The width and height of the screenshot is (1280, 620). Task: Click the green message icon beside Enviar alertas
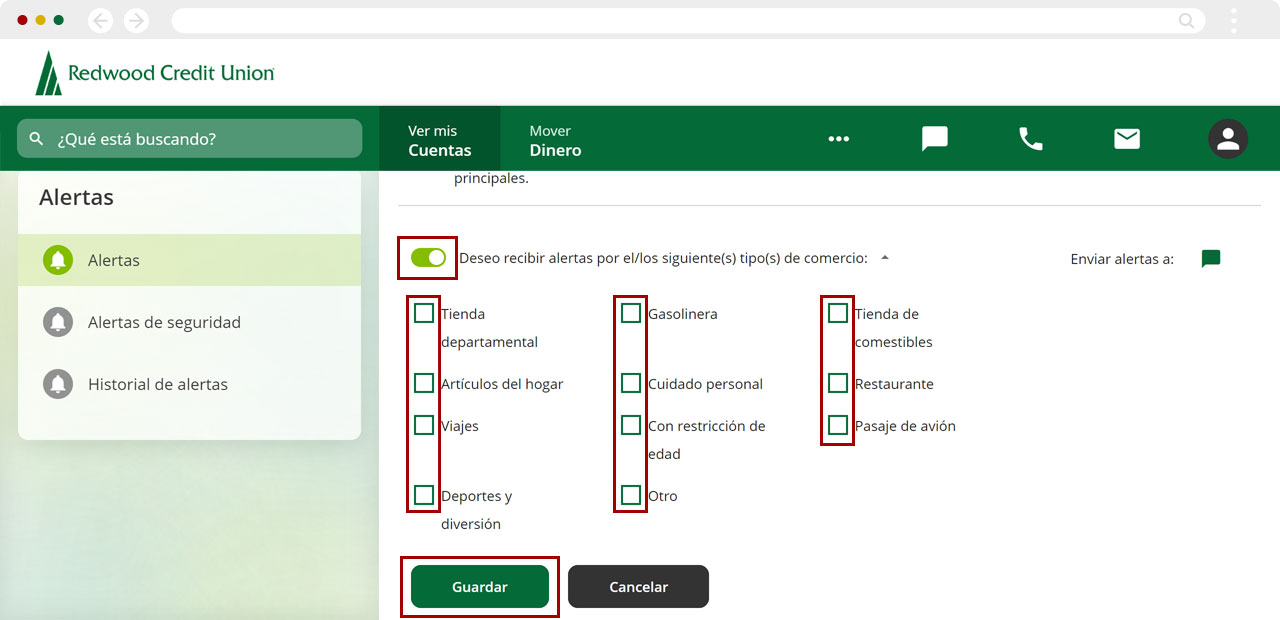click(x=1210, y=259)
